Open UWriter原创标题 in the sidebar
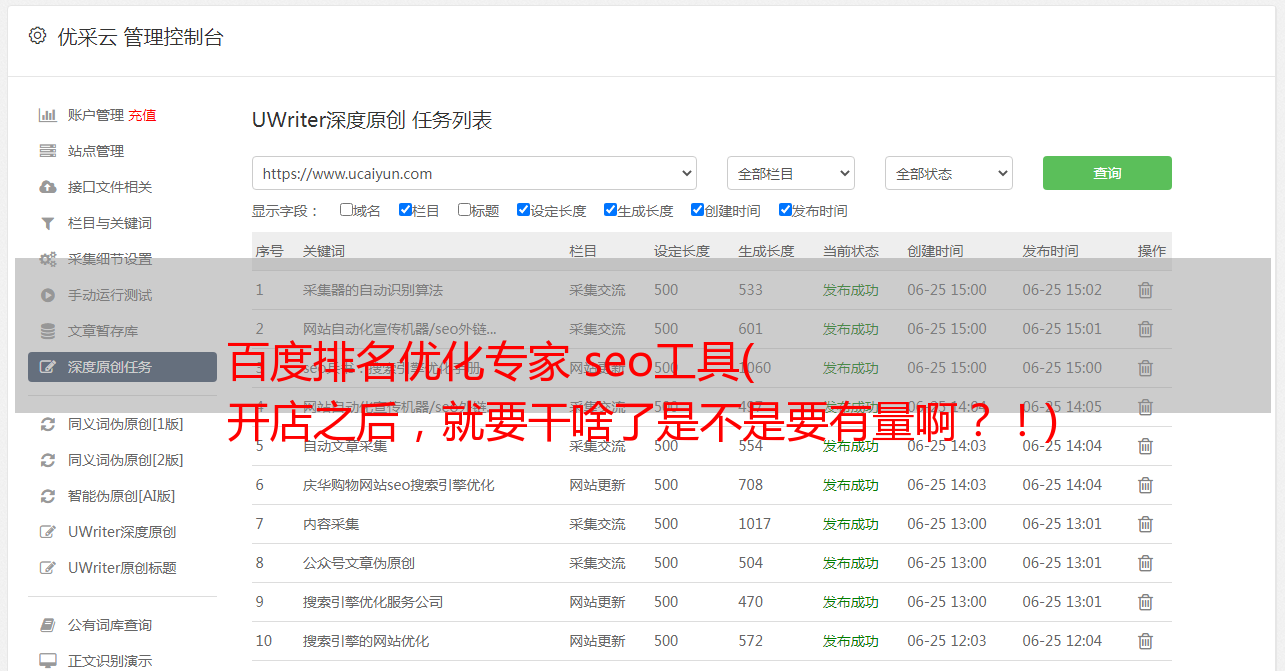The image size is (1285, 671). coord(122,568)
